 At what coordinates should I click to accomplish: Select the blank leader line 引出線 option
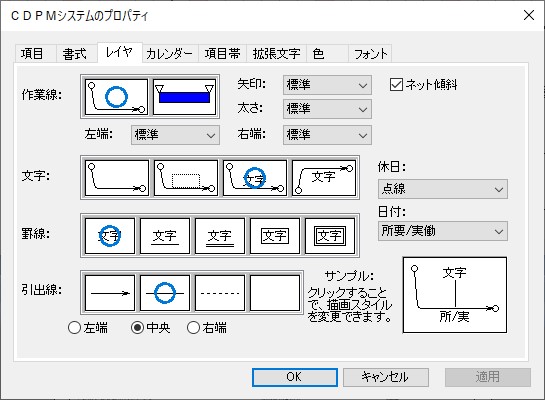[x=275, y=293]
